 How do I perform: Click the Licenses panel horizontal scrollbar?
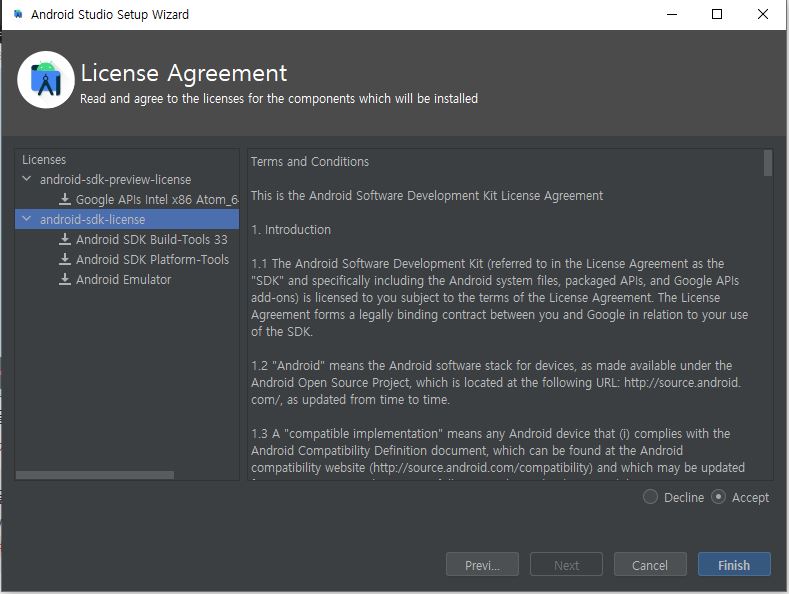95,475
